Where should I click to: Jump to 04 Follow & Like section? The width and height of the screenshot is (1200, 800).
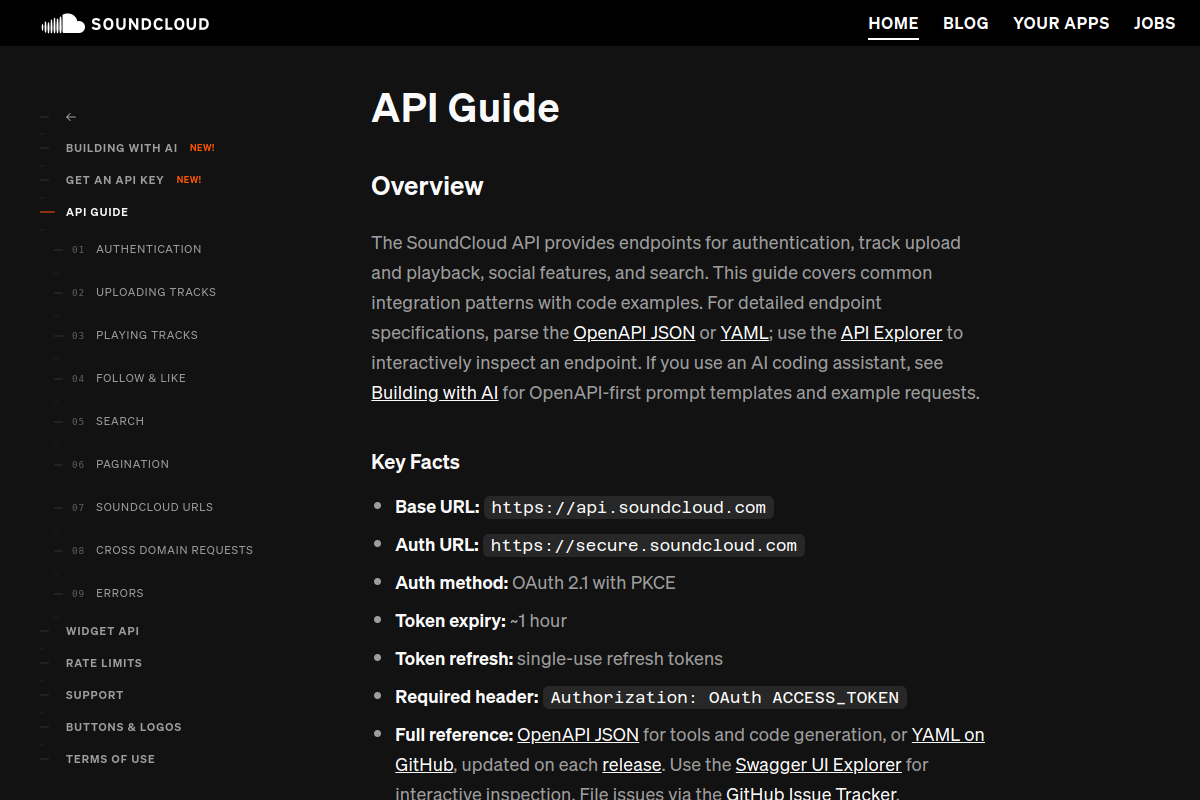coord(141,378)
